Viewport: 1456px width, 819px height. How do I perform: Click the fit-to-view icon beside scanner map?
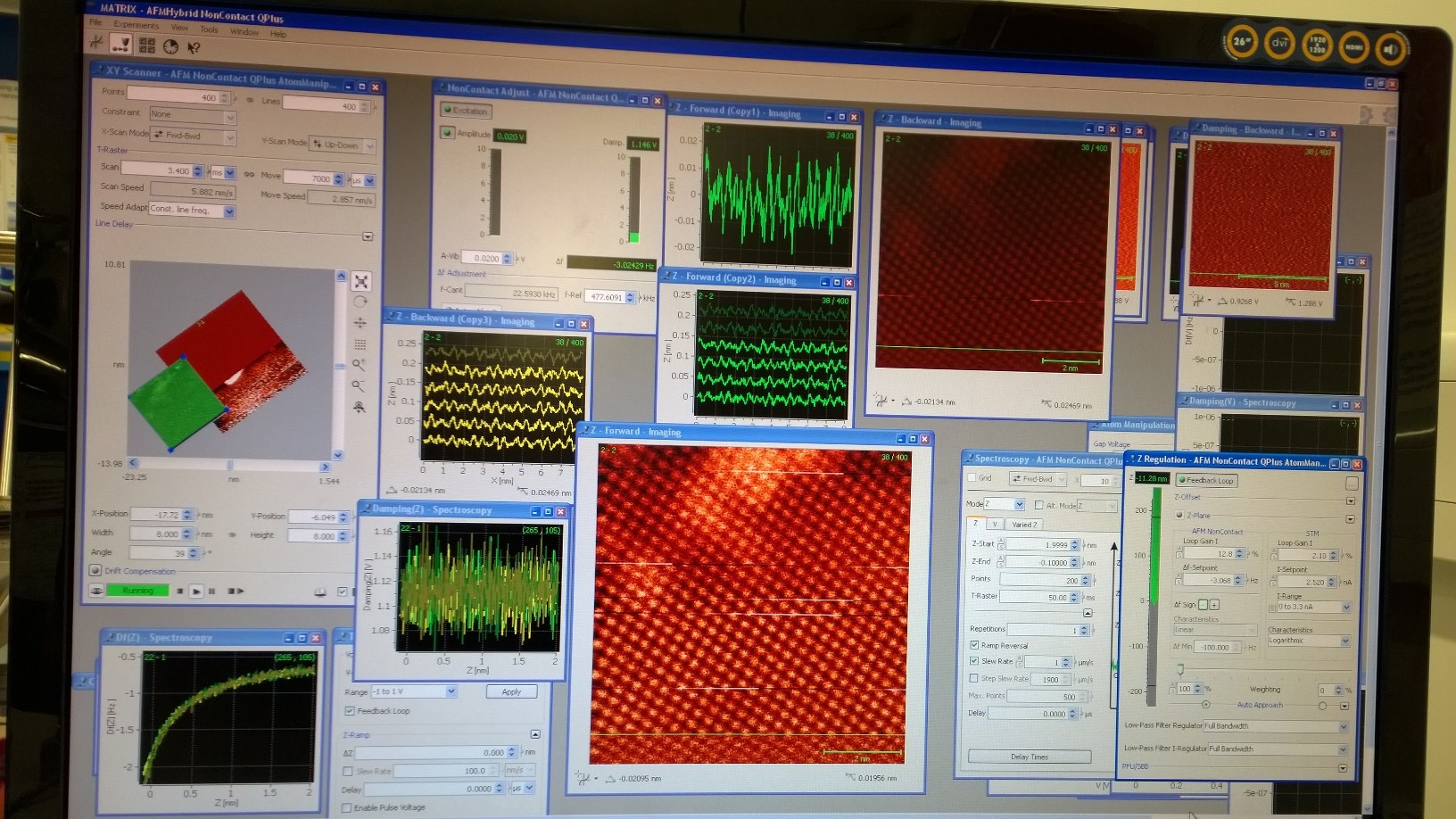point(360,281)
